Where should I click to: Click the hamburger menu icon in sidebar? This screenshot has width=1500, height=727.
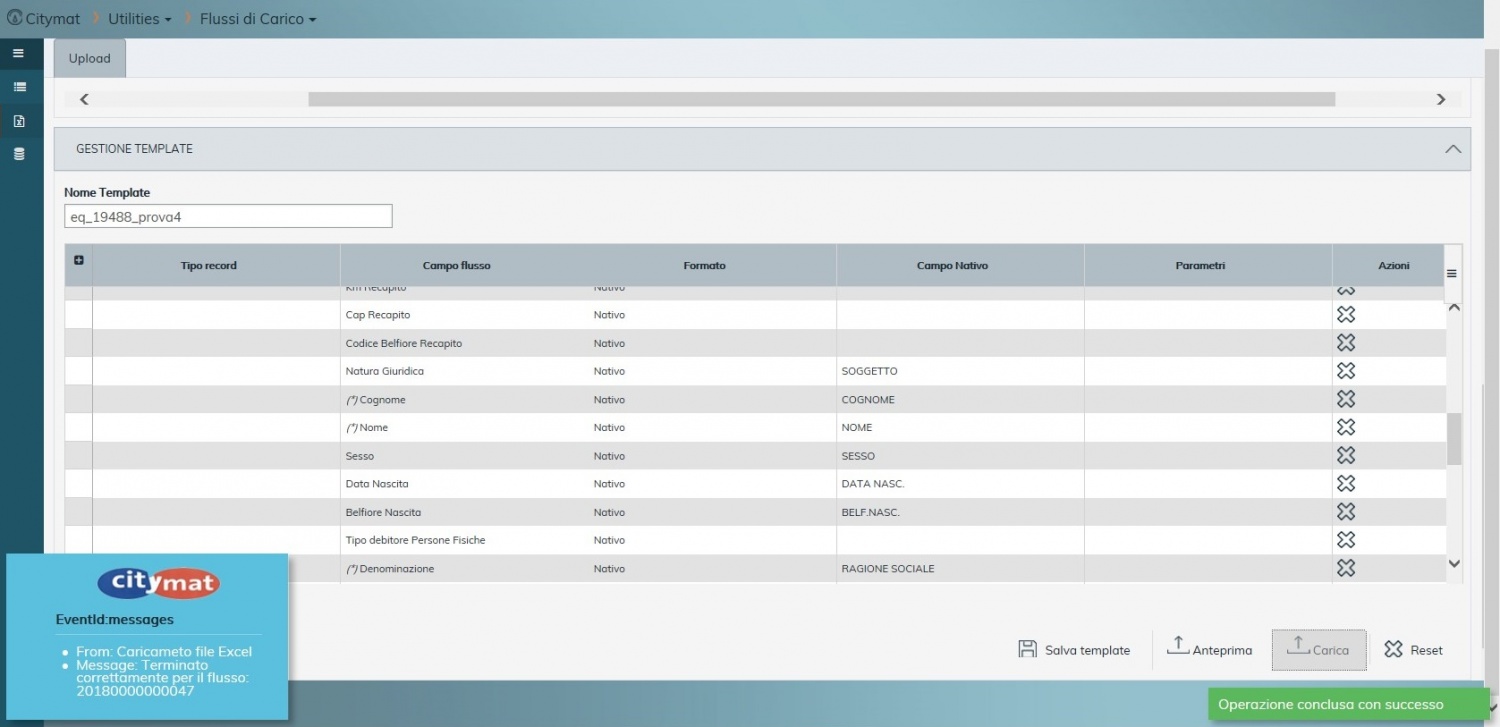[x=18, y=53]
